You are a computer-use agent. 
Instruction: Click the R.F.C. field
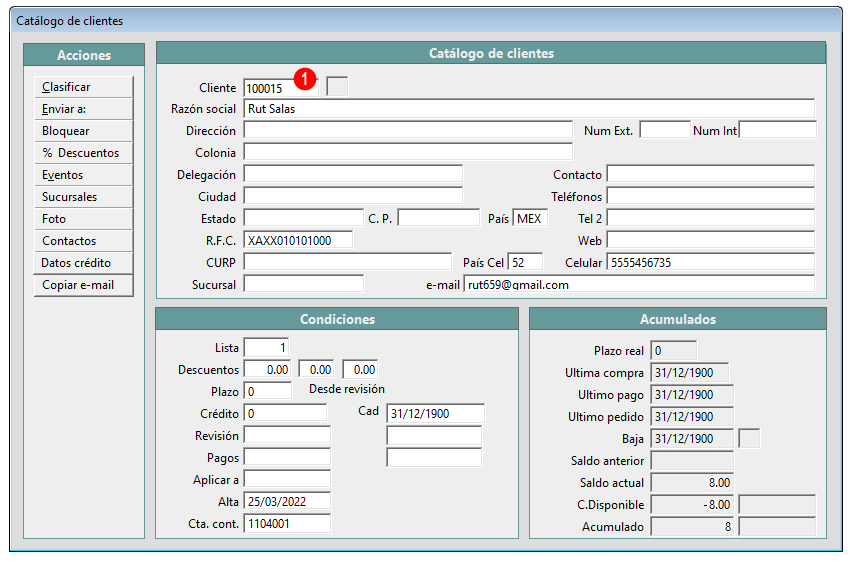(x=298, y=240)
